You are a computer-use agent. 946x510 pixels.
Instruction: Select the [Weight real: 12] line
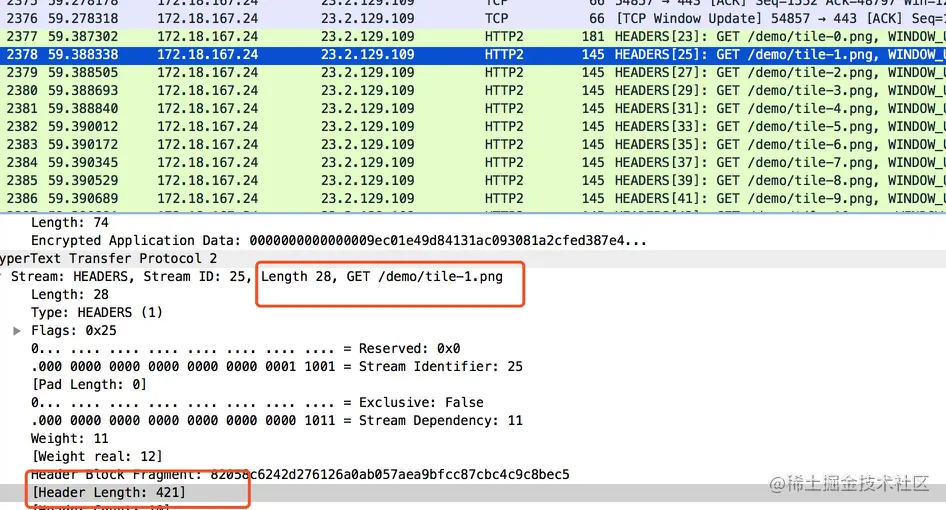(x=97, y=457)
